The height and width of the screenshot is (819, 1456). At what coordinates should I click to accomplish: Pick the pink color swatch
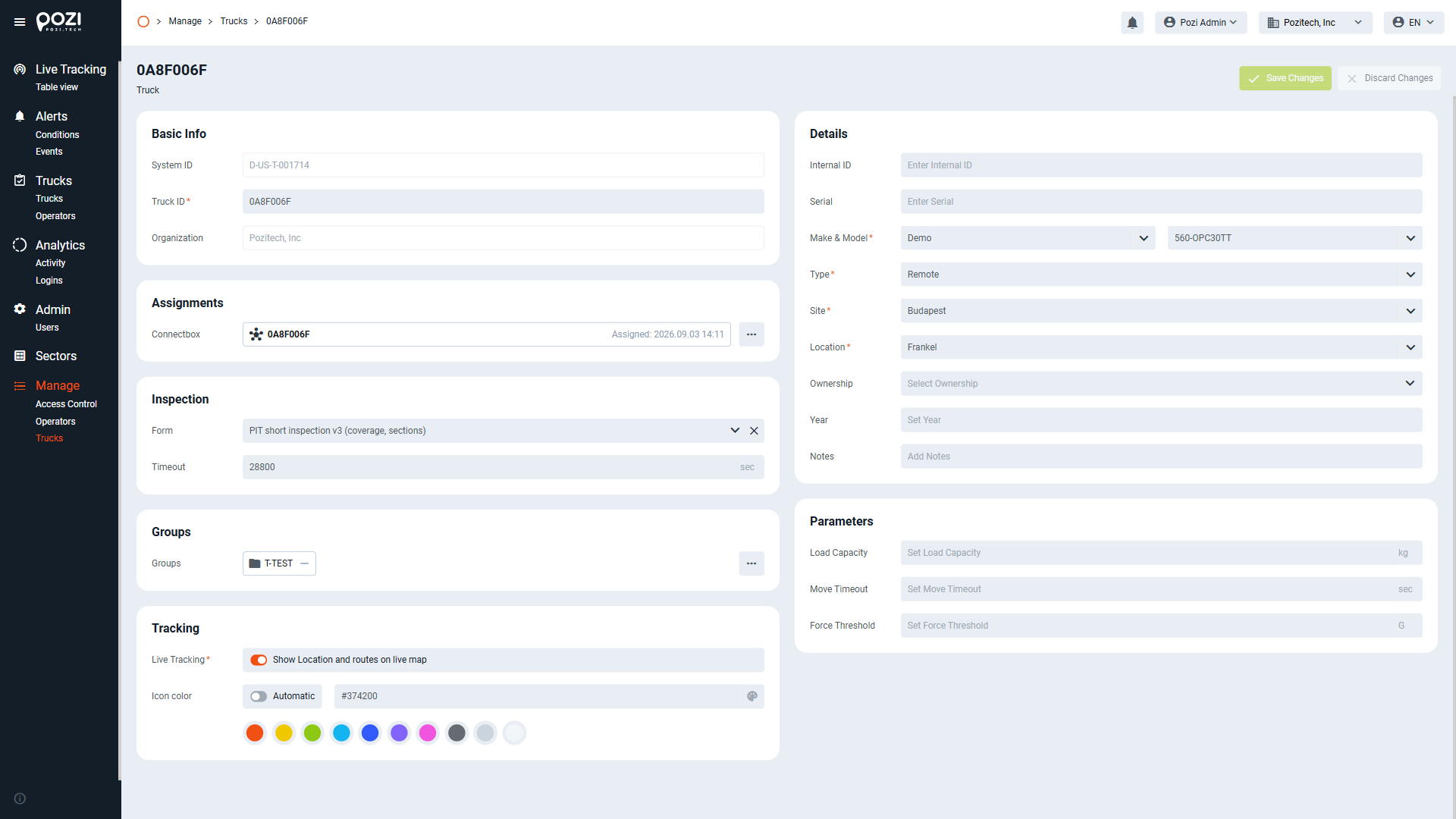[x=428, y=733]
